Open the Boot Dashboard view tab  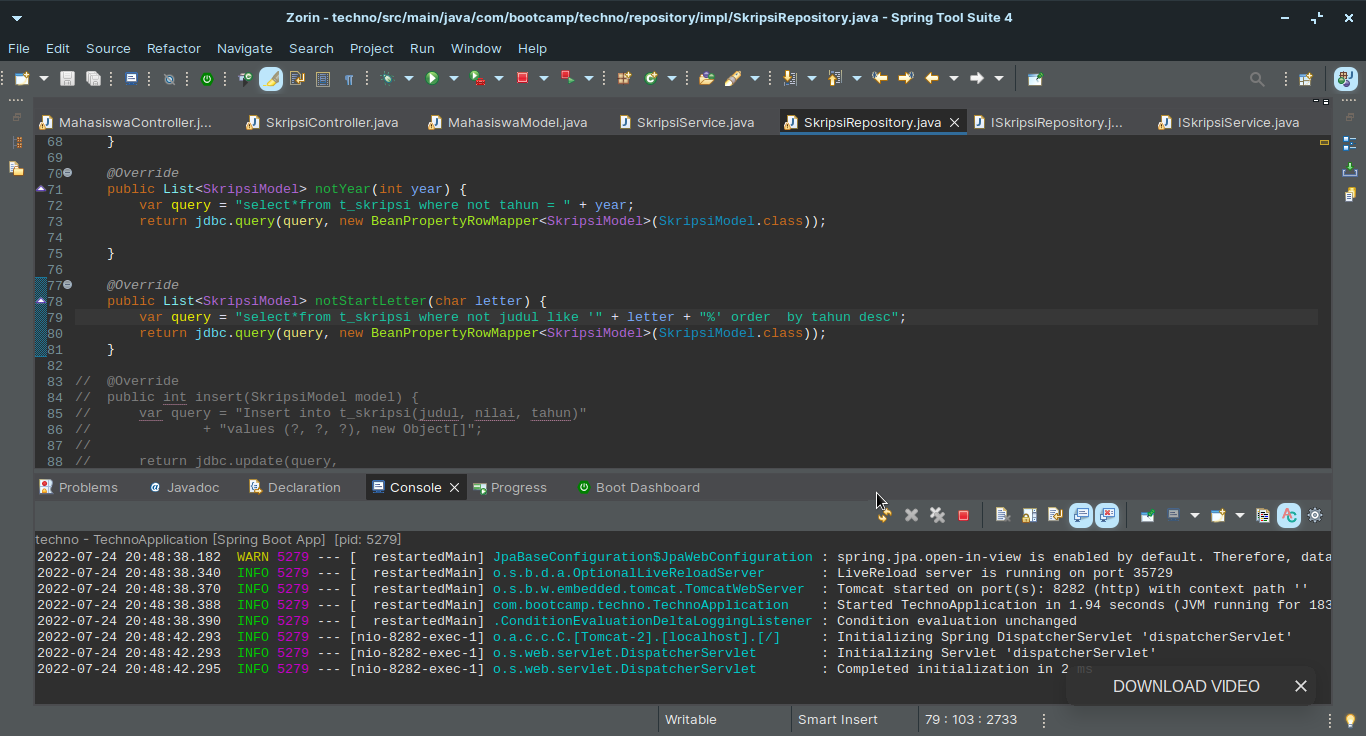click(647, 487)
